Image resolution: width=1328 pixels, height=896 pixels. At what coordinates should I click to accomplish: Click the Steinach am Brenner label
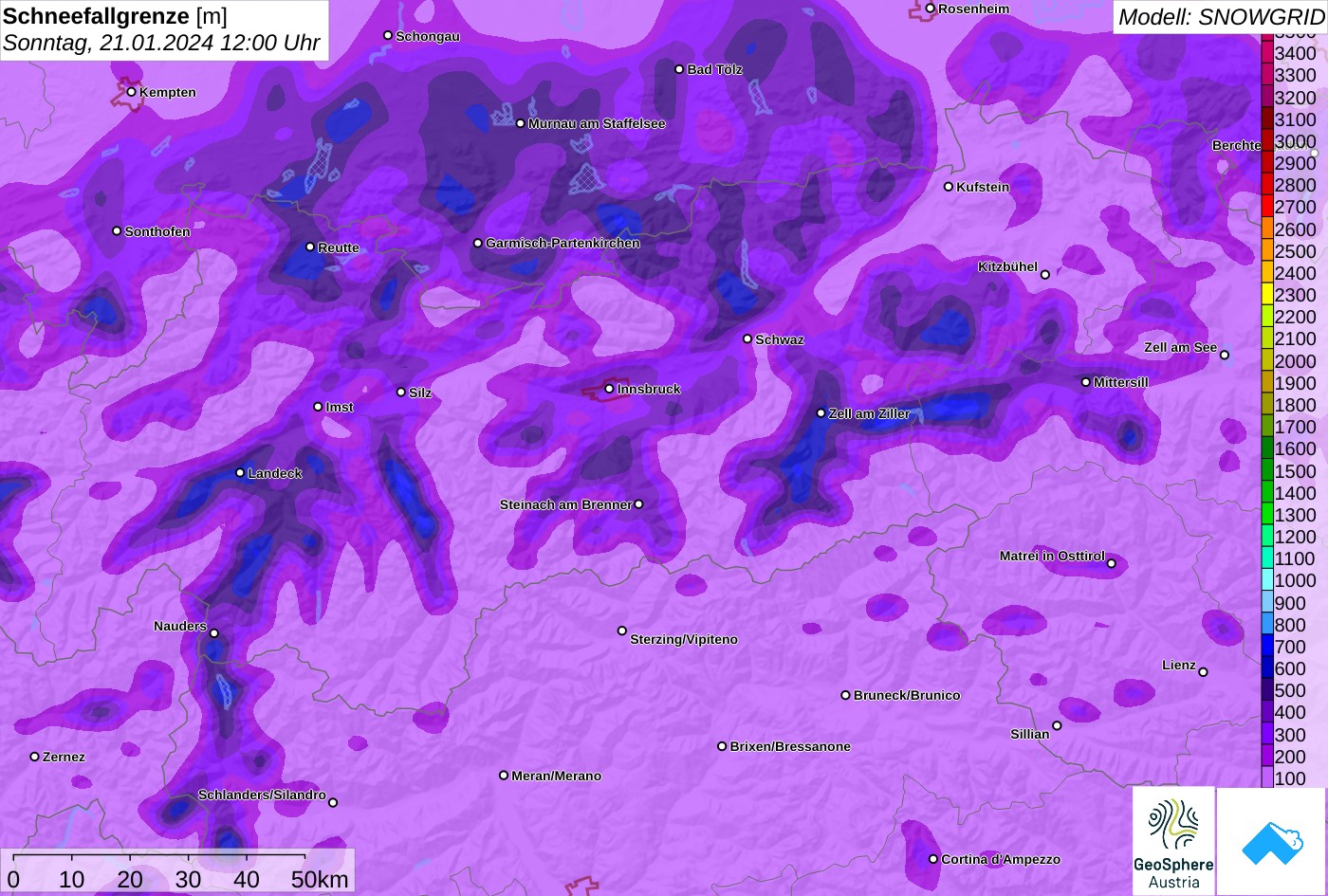tap(565, 504)
